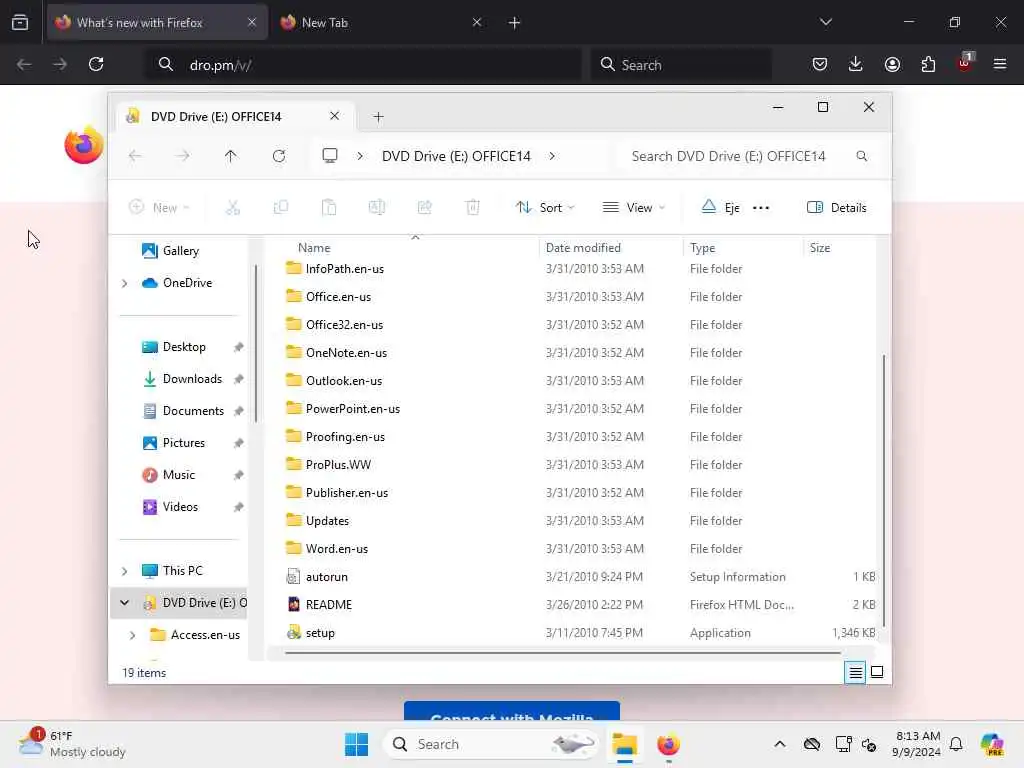Add a new Explorer tab
Viewport: 1024px width, 768px height.
click(378, 117)
